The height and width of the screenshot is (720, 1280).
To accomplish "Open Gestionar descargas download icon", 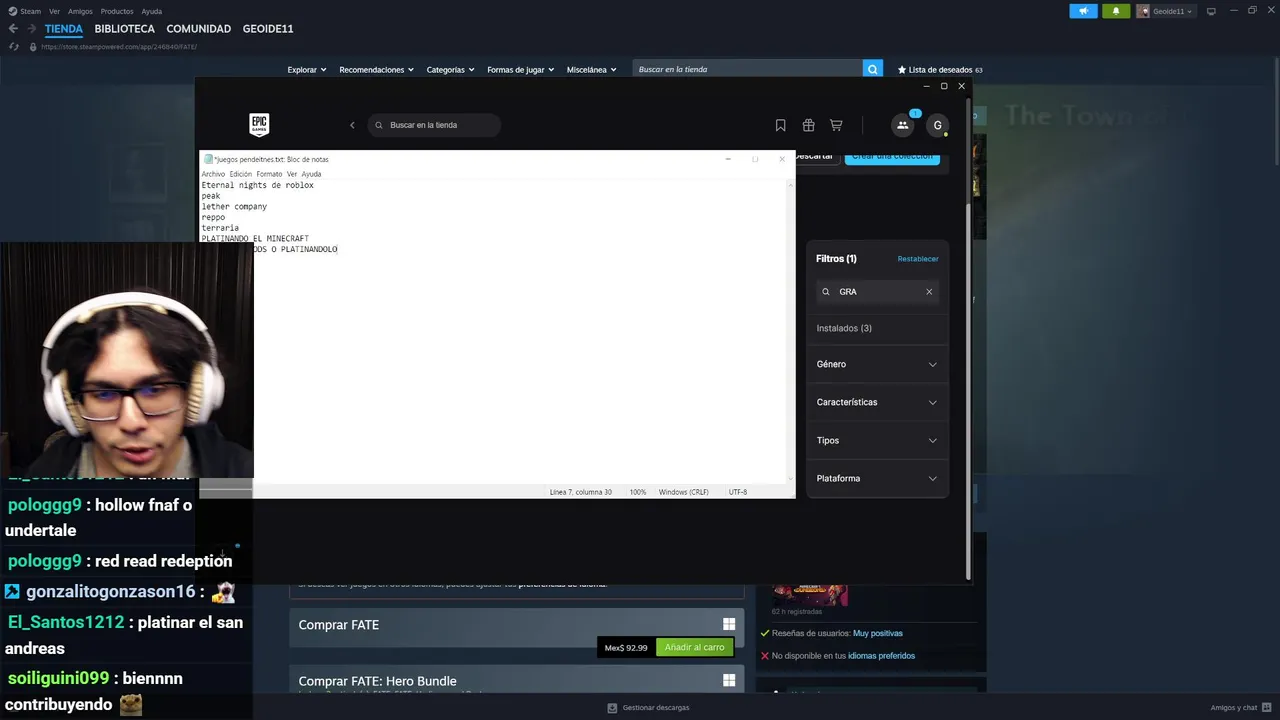I will [x=612, y=707].
